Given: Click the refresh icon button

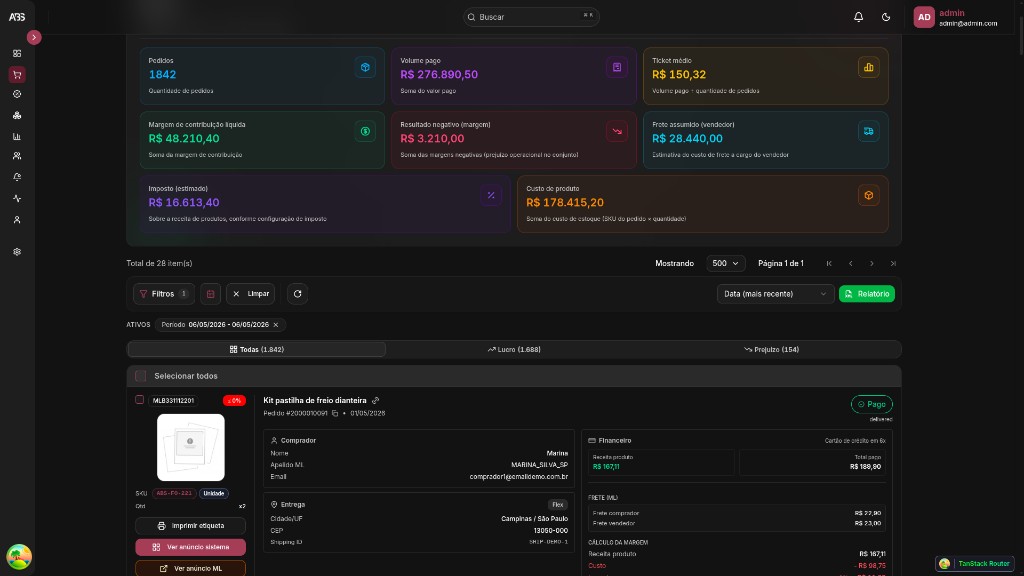Looking at the screenshot, I should 297,294.
